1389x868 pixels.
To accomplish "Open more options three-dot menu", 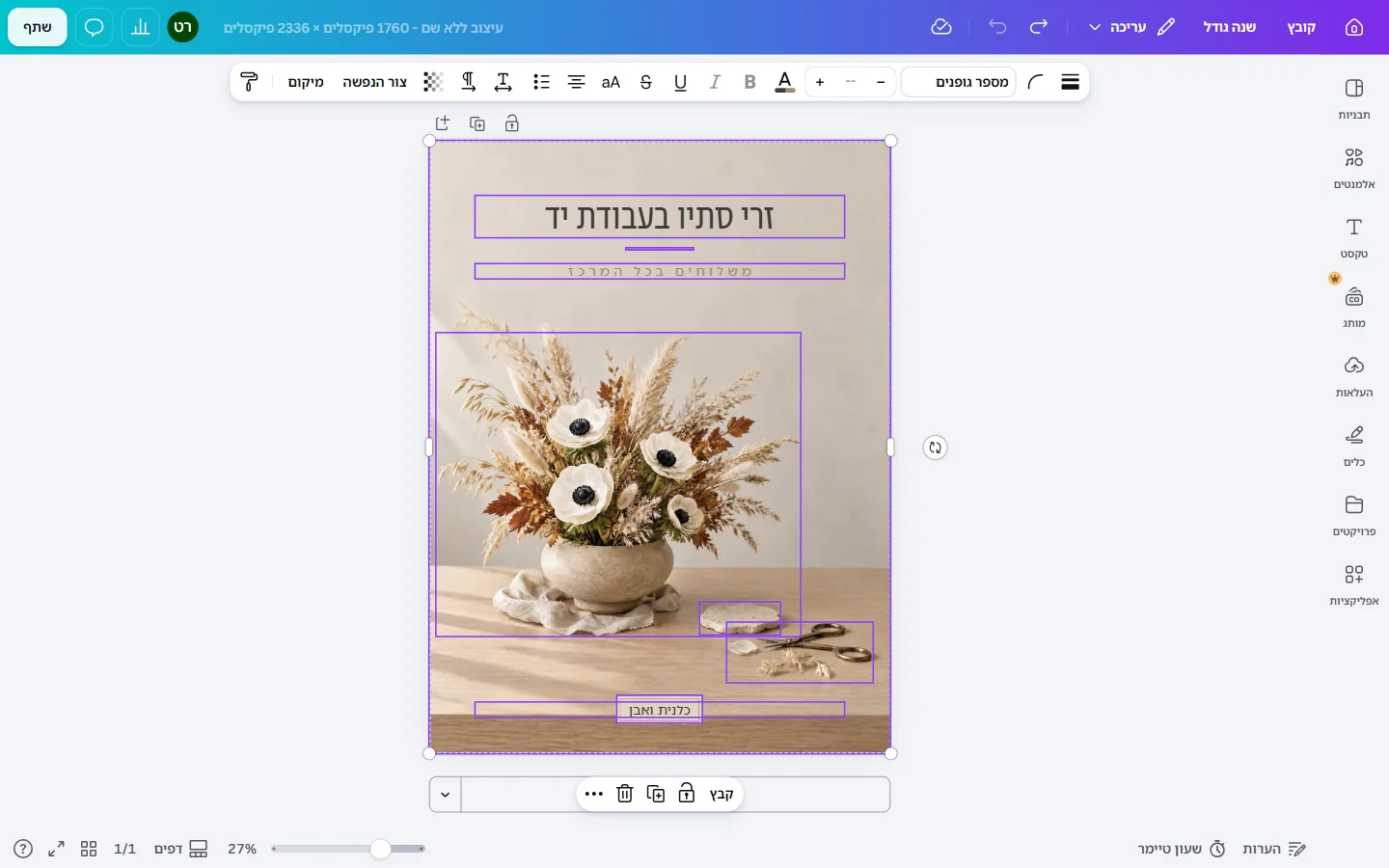I will (594, 794).
